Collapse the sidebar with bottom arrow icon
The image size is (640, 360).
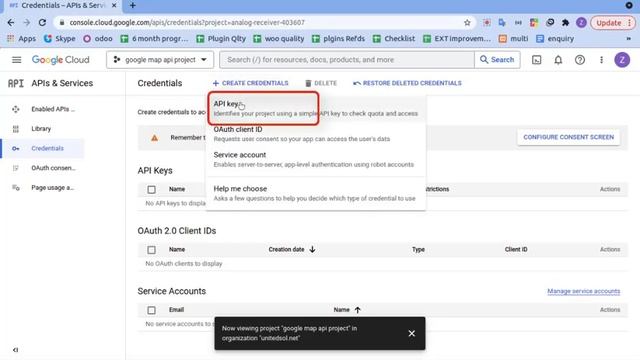(x=16, y=350)
